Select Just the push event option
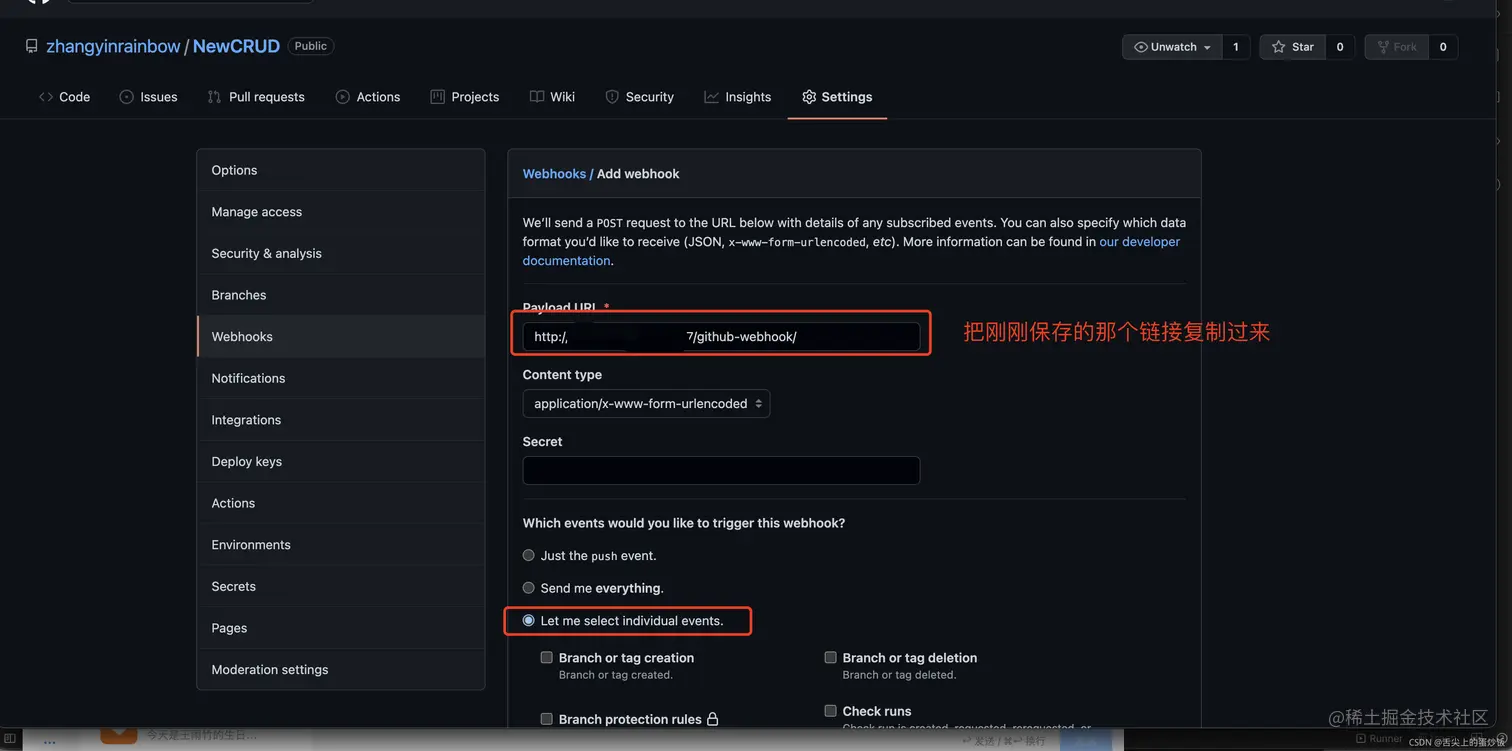Screen dimensions: 1512x751 point(529,555)
